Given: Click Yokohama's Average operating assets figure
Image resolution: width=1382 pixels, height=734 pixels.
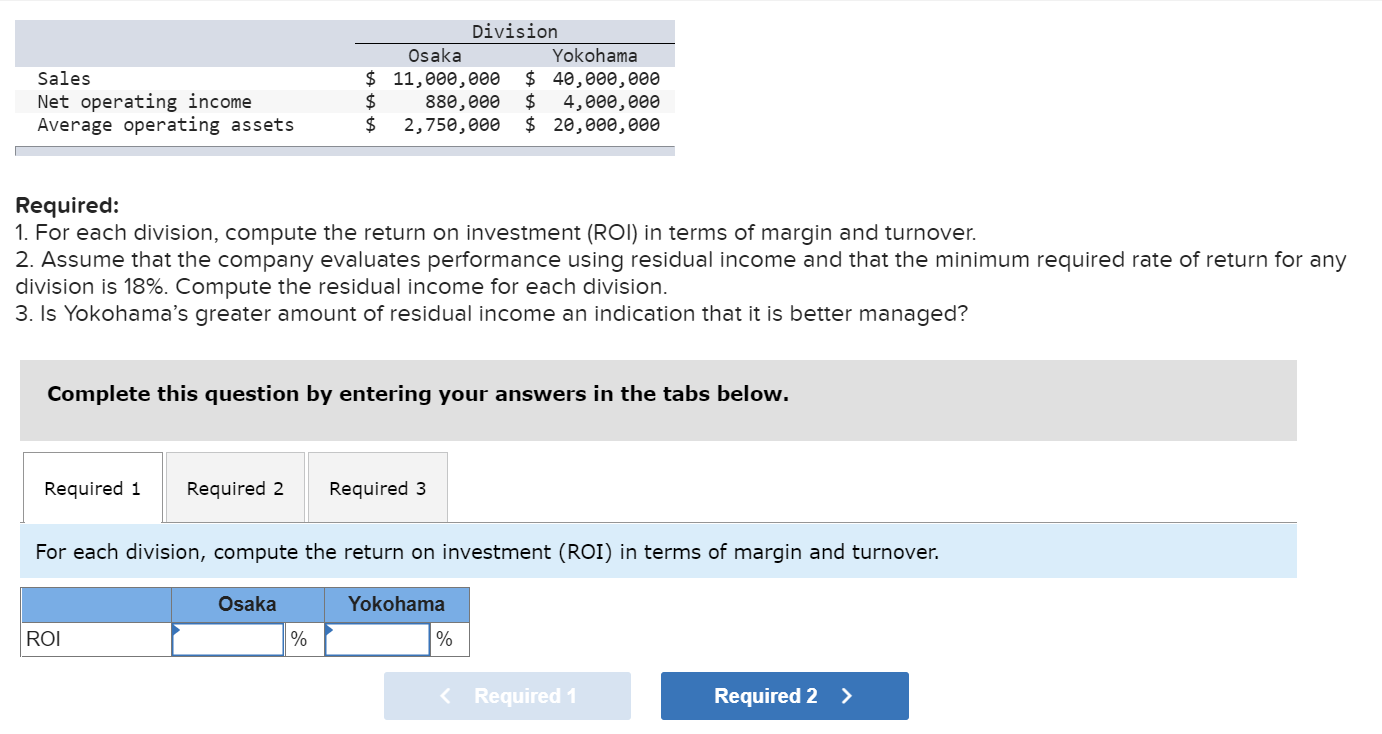Looking at the screenshot, I should (604, 124).
